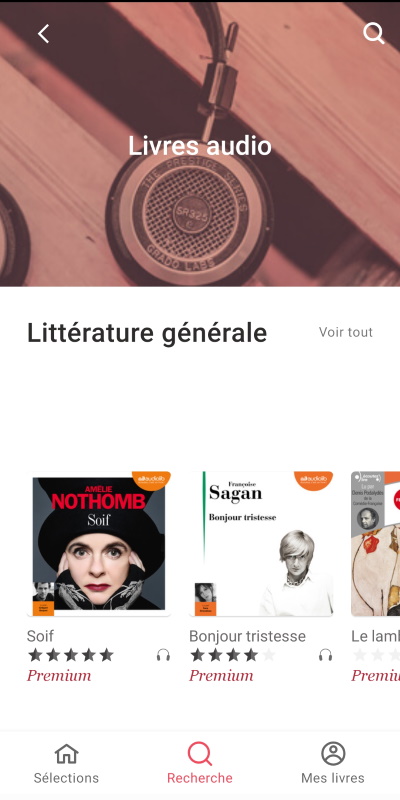Tap the Sélections home icon
400x800 pixels.
coord(66,754)
